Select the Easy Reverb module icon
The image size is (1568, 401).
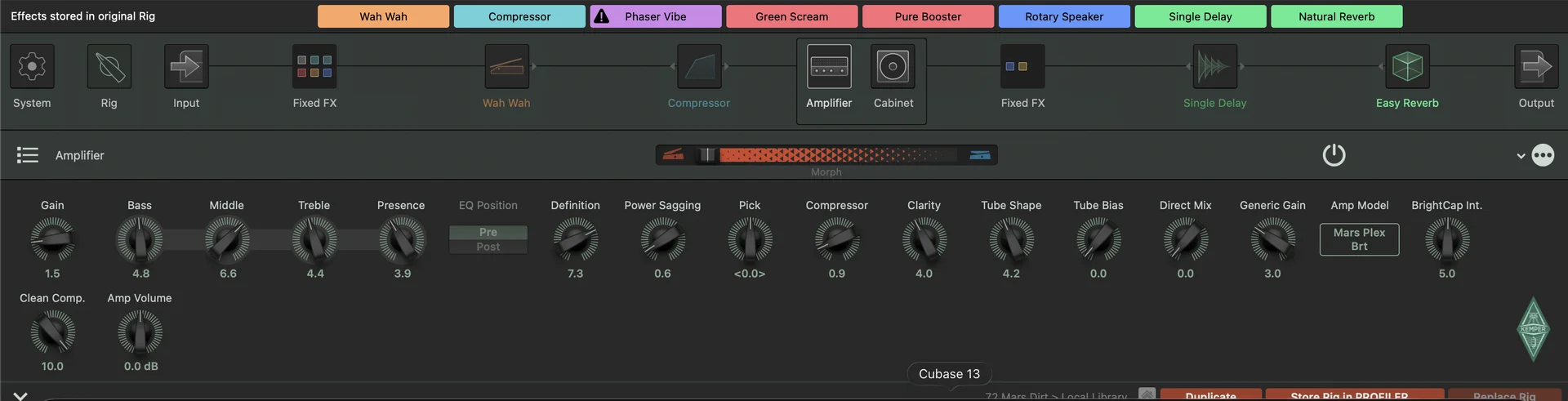click(1407, 66)
